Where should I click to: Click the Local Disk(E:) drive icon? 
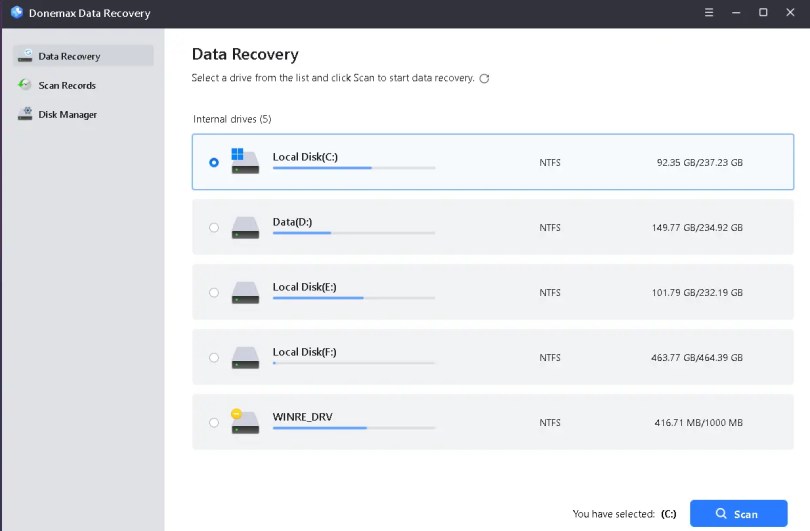pos(244,292)
